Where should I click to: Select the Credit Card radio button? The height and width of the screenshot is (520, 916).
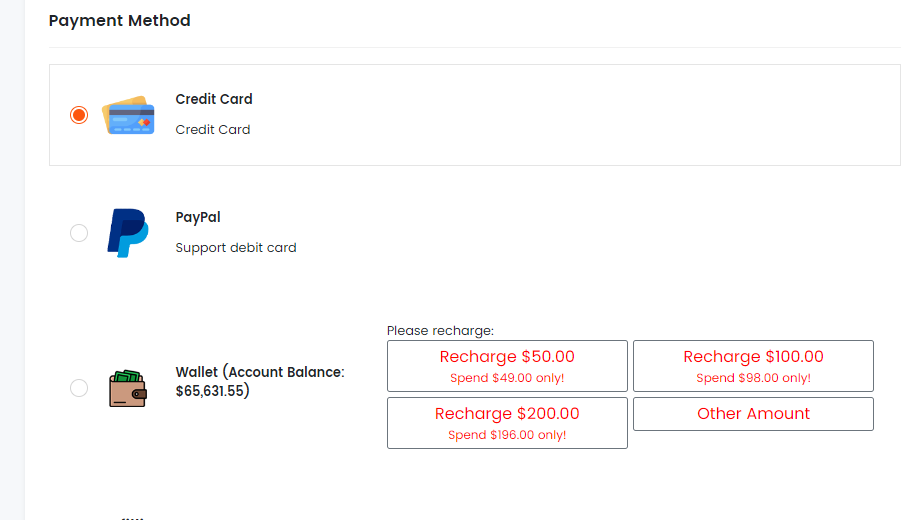79,115
